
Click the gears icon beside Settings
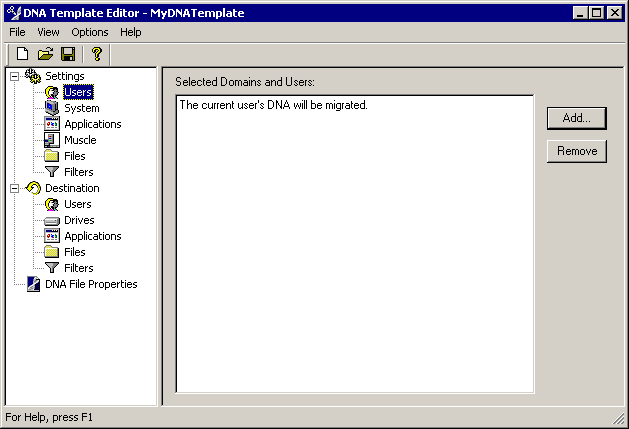tap(33, 75)
